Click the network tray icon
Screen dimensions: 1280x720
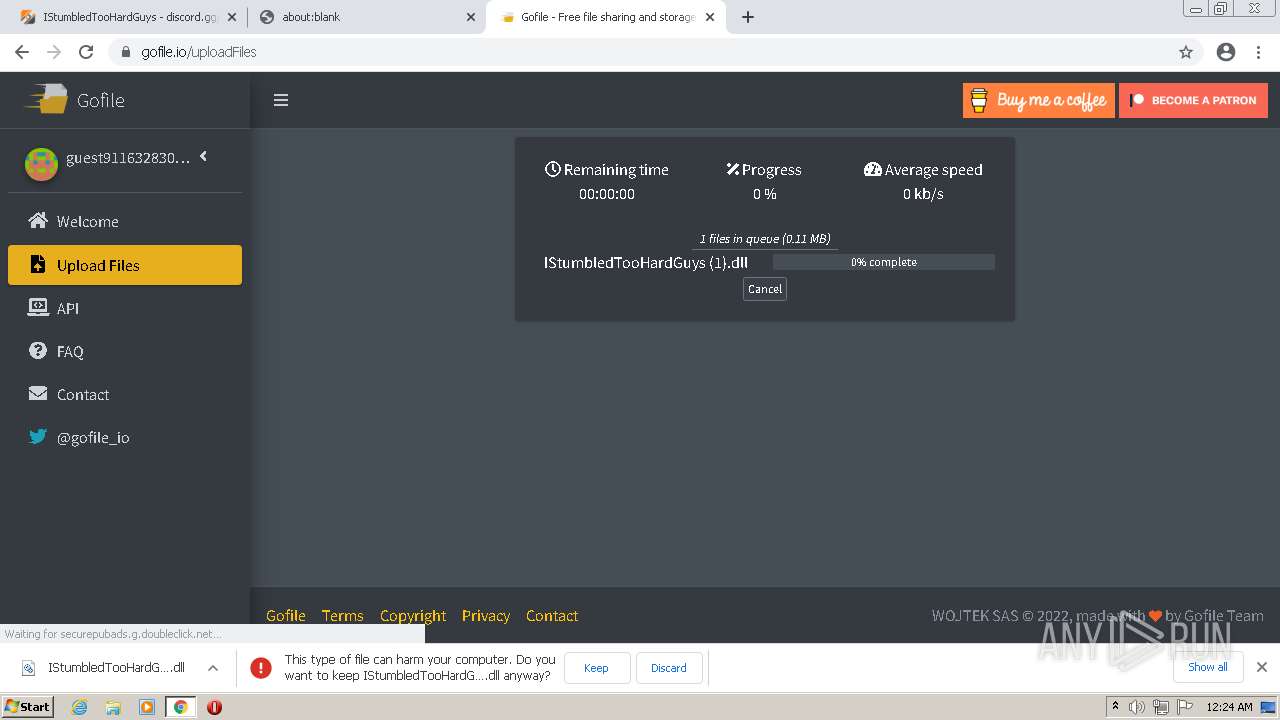[x=1160, y=707]
